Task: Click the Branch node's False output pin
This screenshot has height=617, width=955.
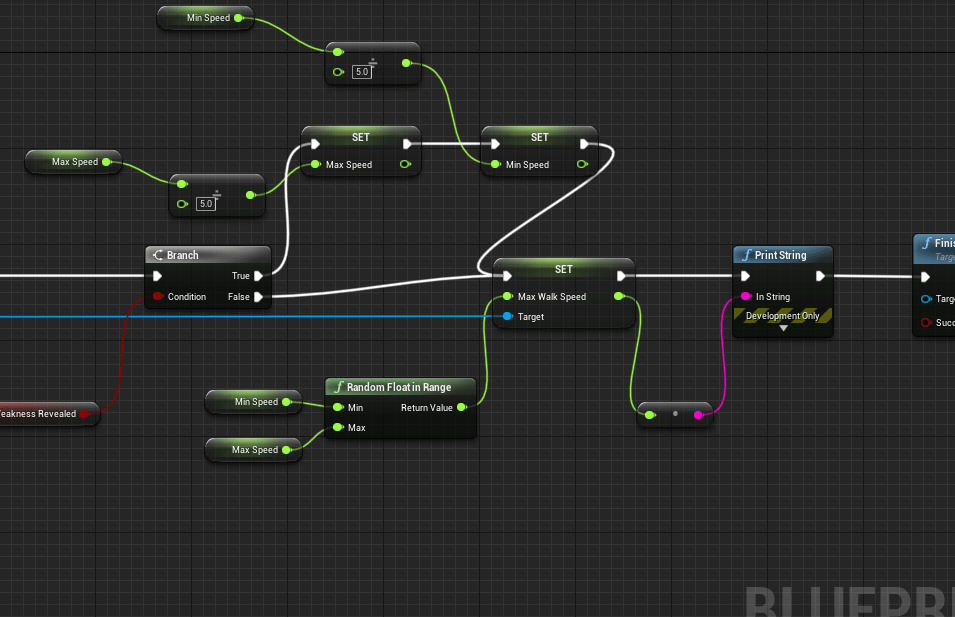Action: click(x=259, y=297)
